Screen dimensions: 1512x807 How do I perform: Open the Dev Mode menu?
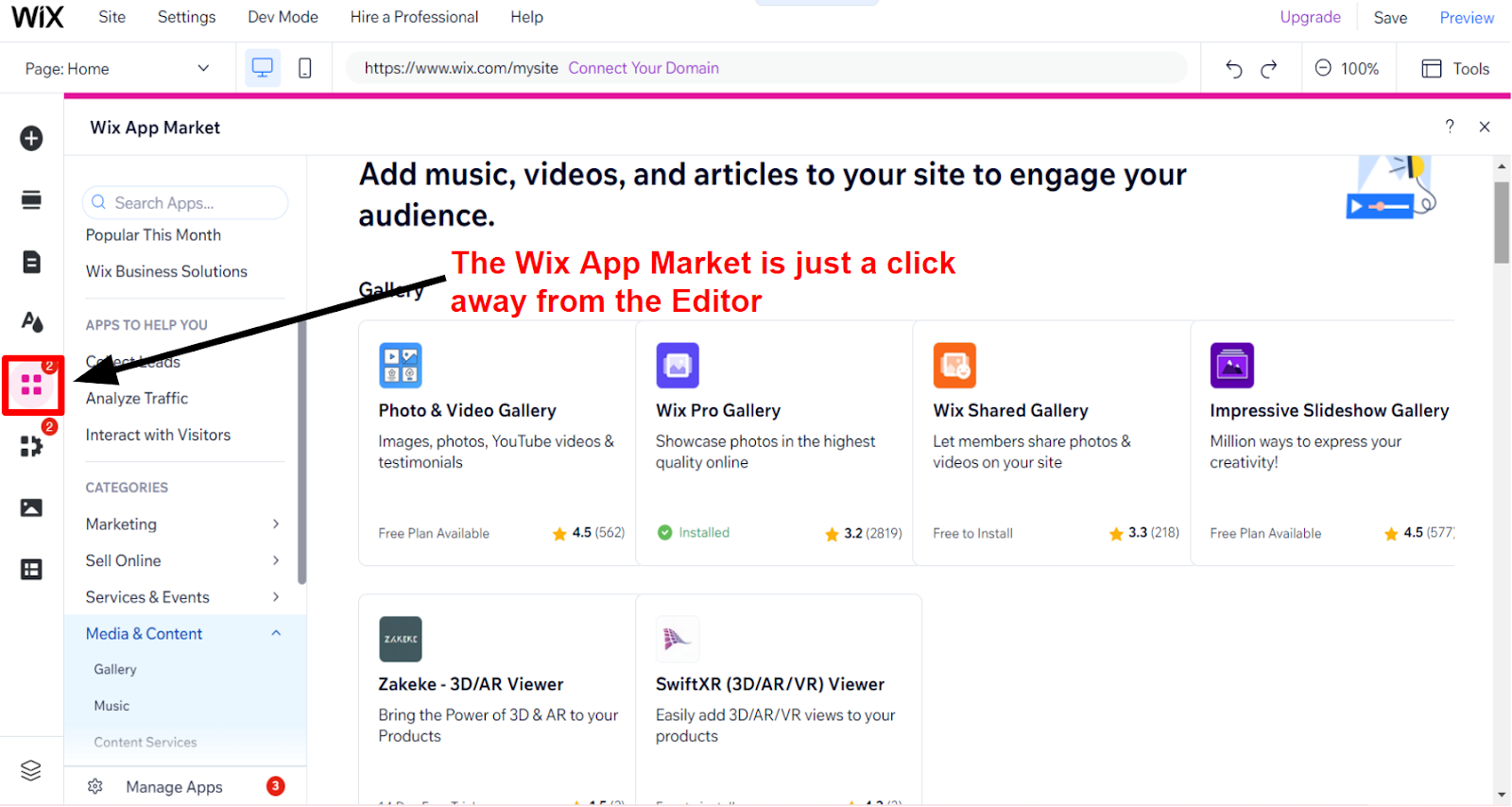click(283, 17)
